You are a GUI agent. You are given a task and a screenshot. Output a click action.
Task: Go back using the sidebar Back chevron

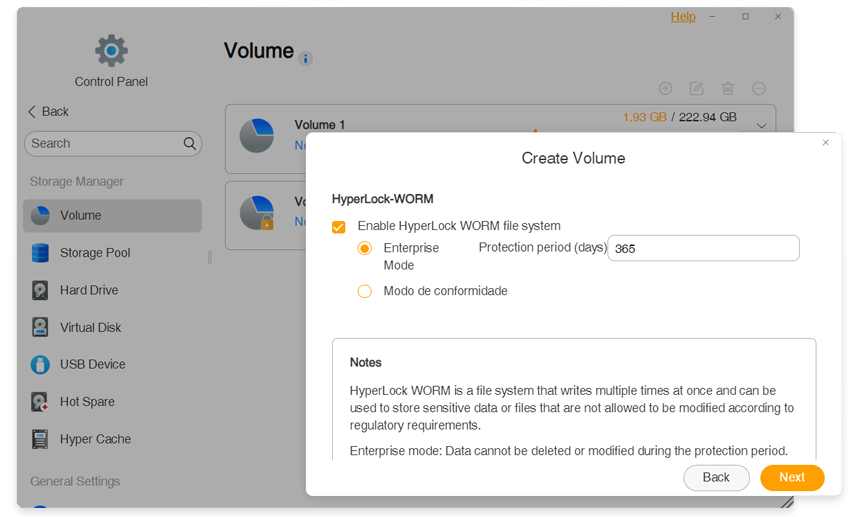(x=32, y=111)
